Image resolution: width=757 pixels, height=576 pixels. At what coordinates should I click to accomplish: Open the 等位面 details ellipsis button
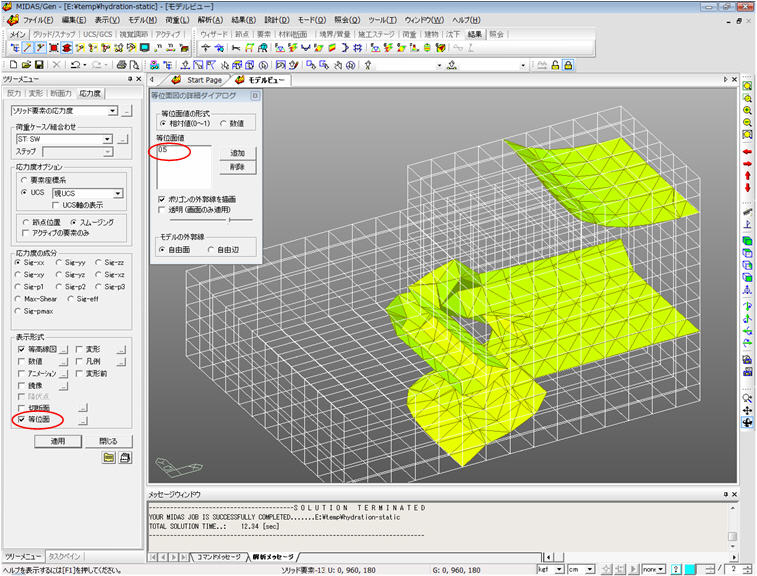click(x=83, y=420)
